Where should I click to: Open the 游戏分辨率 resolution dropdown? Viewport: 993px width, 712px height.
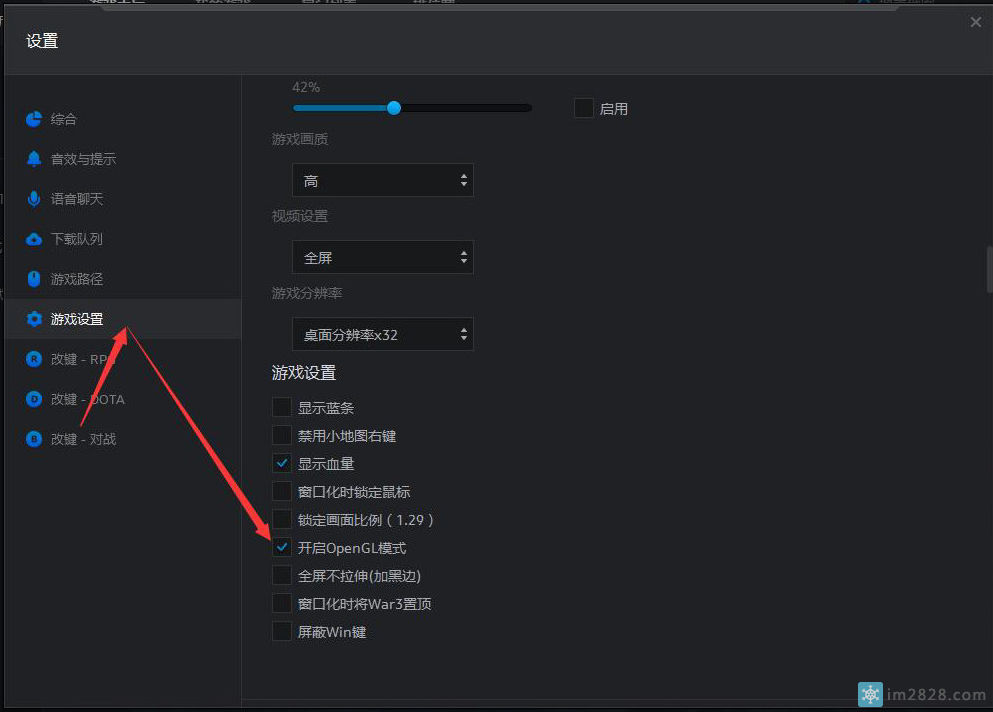(x=382, y=335)
